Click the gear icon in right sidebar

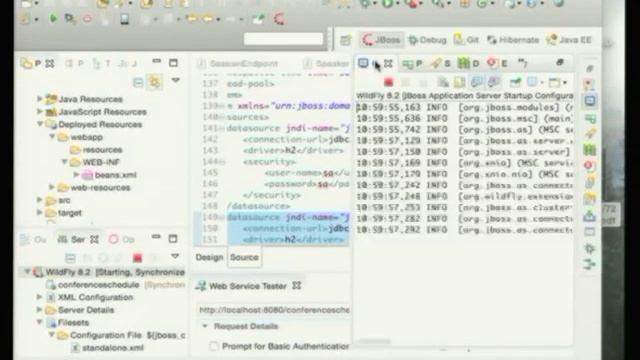tap(589, 248)
